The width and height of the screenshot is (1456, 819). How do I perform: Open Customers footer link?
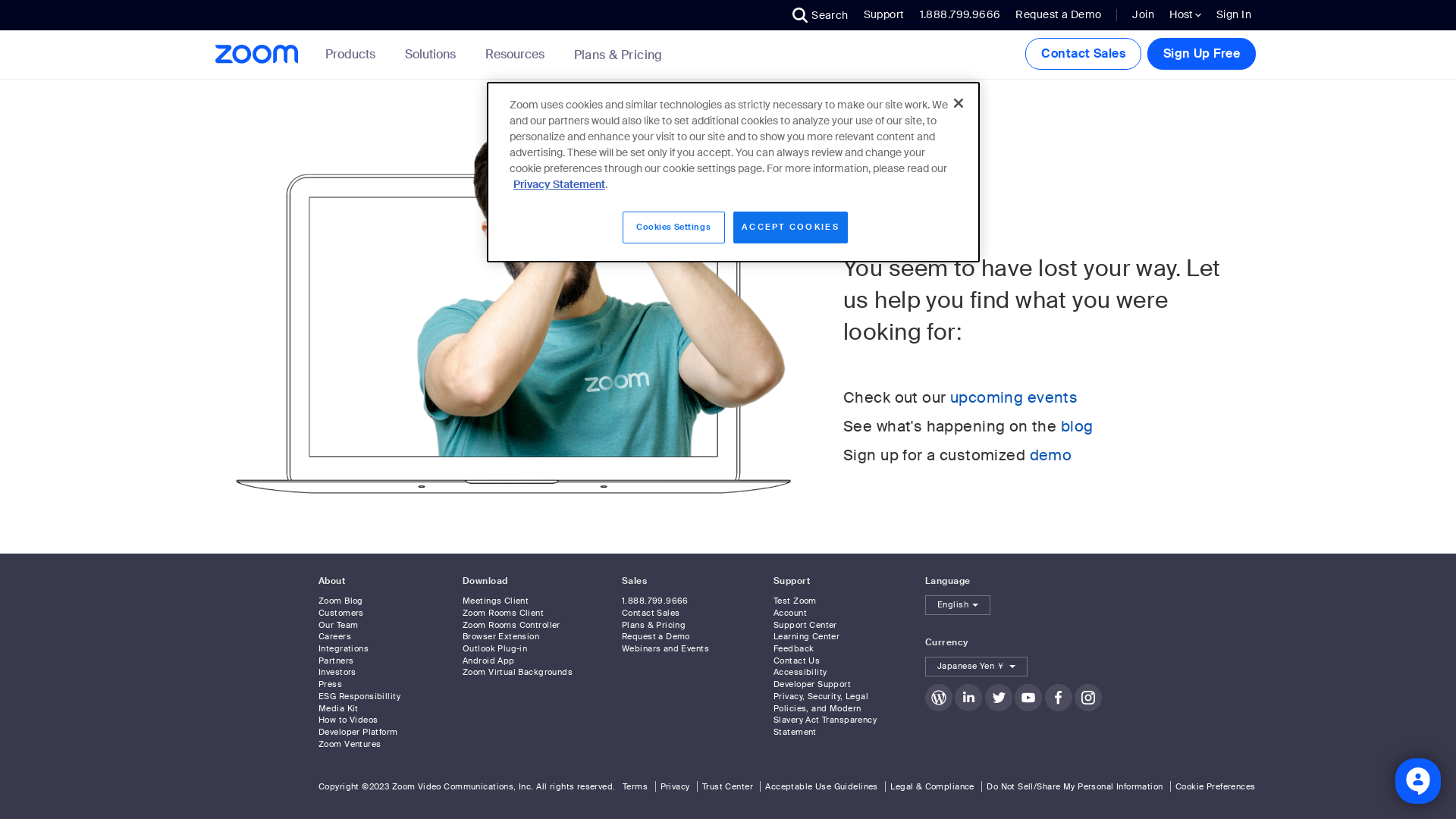click(340, 613)
